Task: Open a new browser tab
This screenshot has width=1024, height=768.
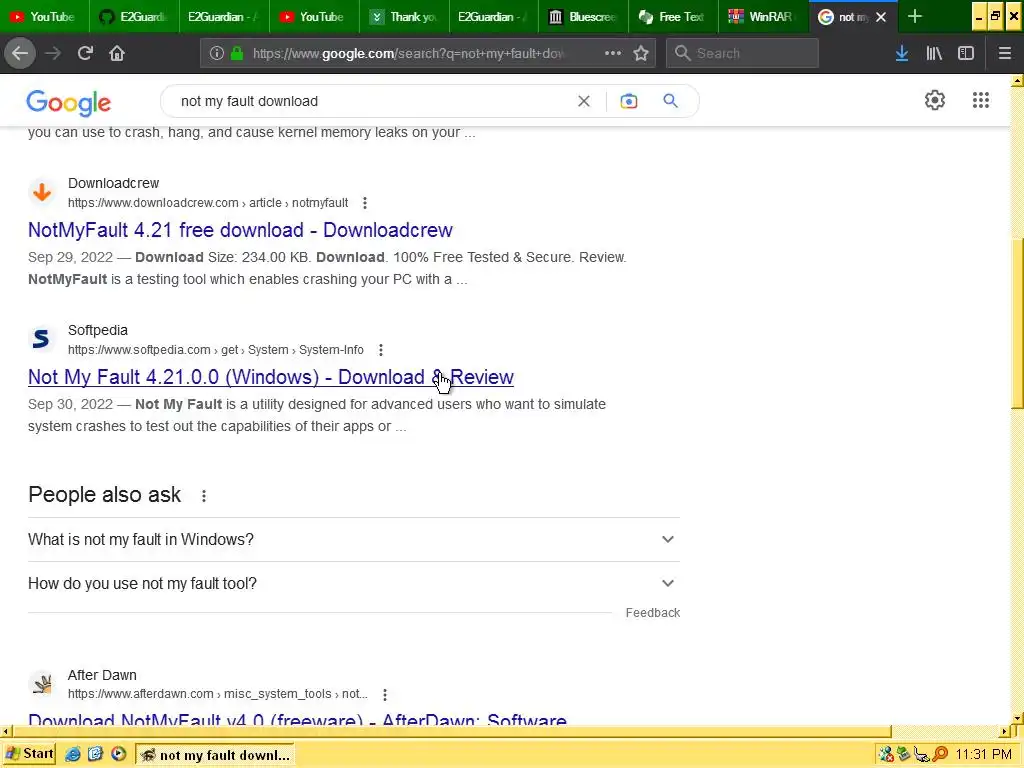Action: [915, 16]
